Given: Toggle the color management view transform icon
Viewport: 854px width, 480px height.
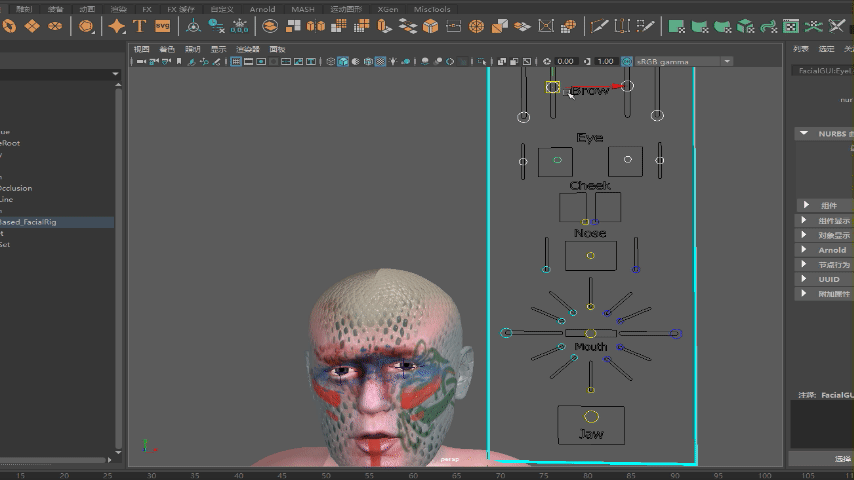Looking at the screenshot, I should (627, 62).
